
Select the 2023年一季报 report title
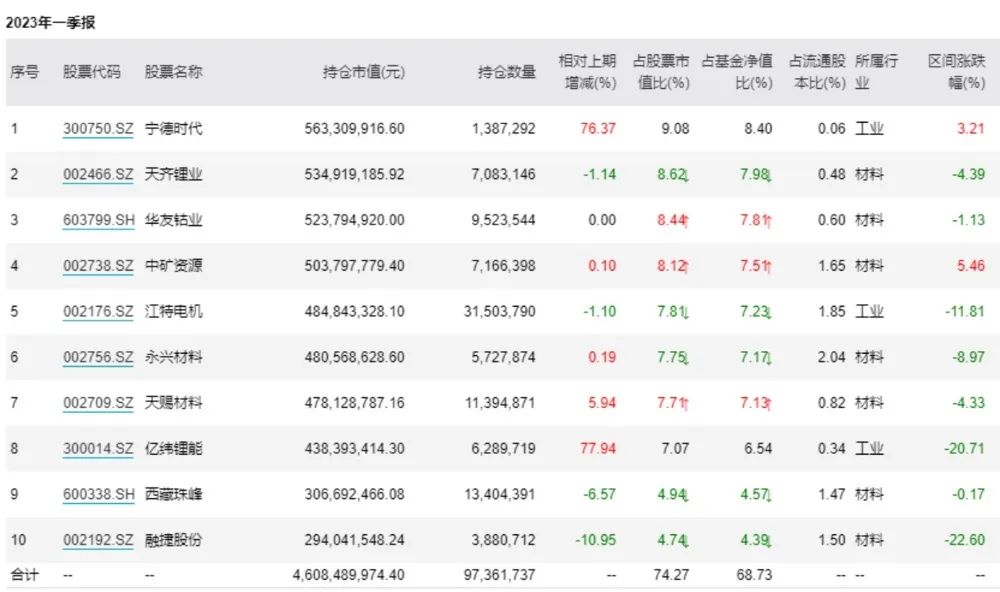[x=50, y=22]
